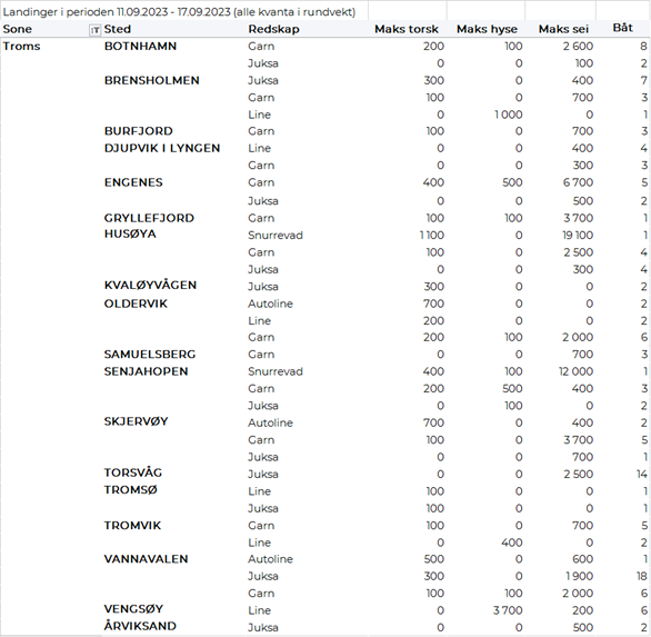Viewport: 651px width, 637px height.
Task: Open the Sone column filter dropdown
Action: [x=94, y=30]
